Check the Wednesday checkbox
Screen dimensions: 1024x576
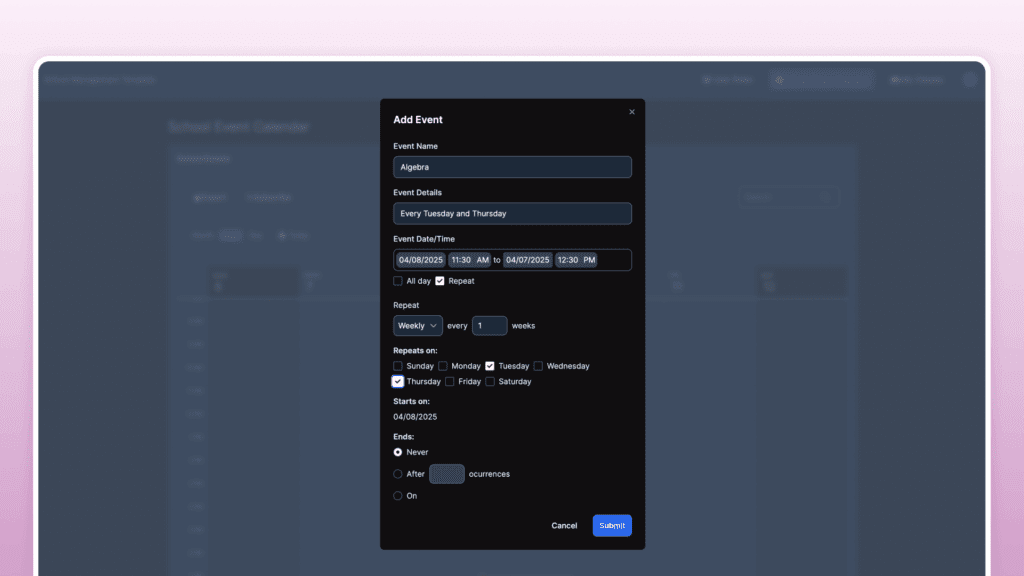538,366
